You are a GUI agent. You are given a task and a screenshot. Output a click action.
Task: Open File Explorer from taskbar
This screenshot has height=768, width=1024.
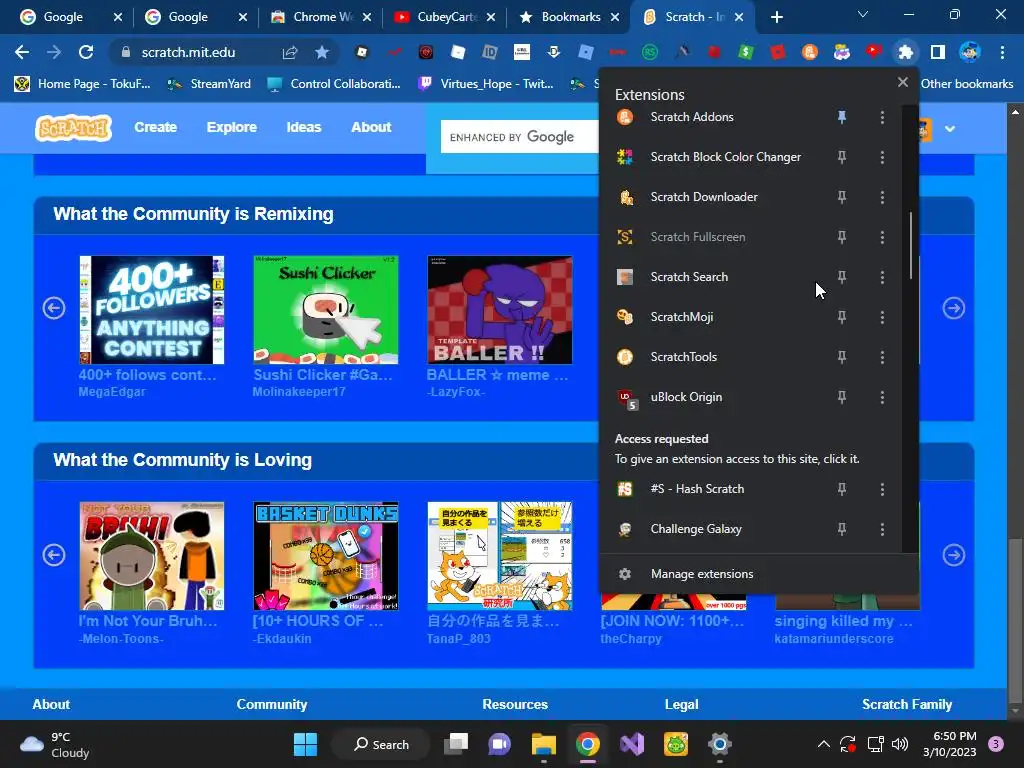(x=543, y=744)
